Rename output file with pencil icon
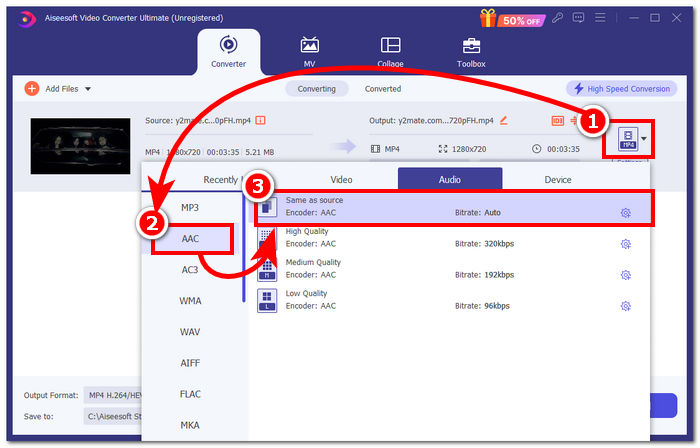Viewport: 700px width, 448px height. coord(504,120)
